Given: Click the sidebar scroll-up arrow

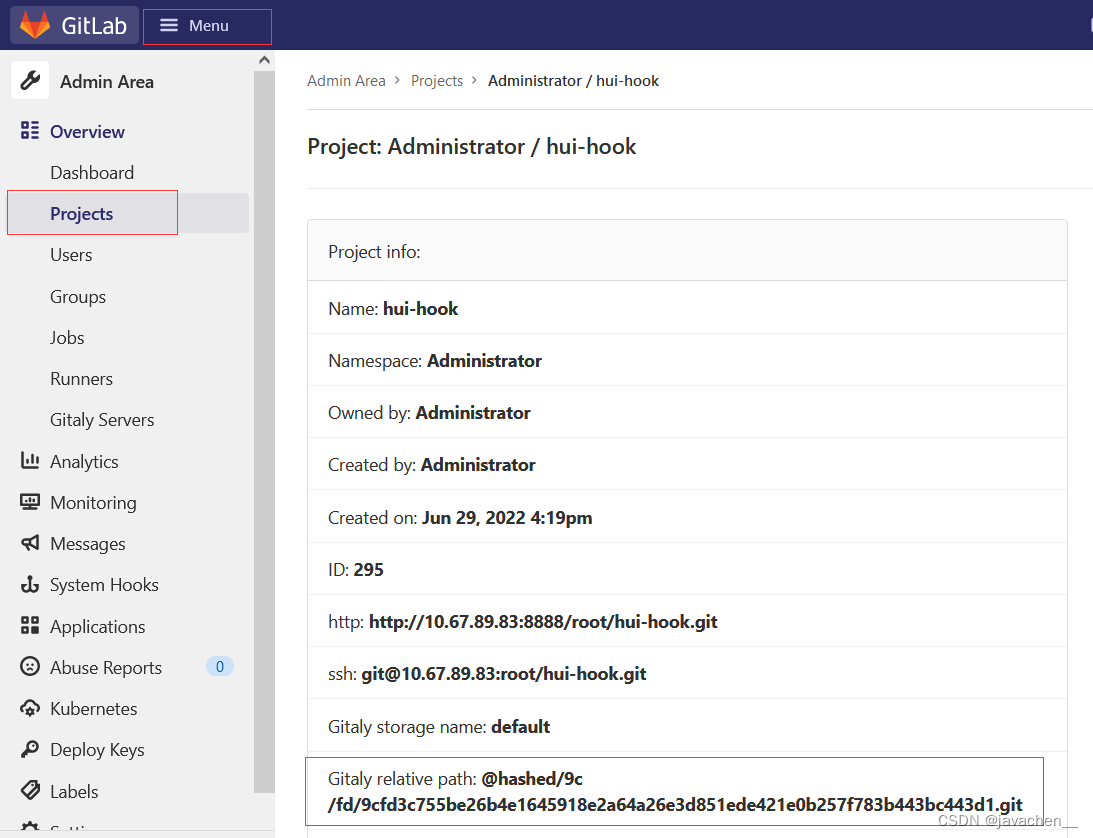Looking at the screenshot, I should [264, 59].
